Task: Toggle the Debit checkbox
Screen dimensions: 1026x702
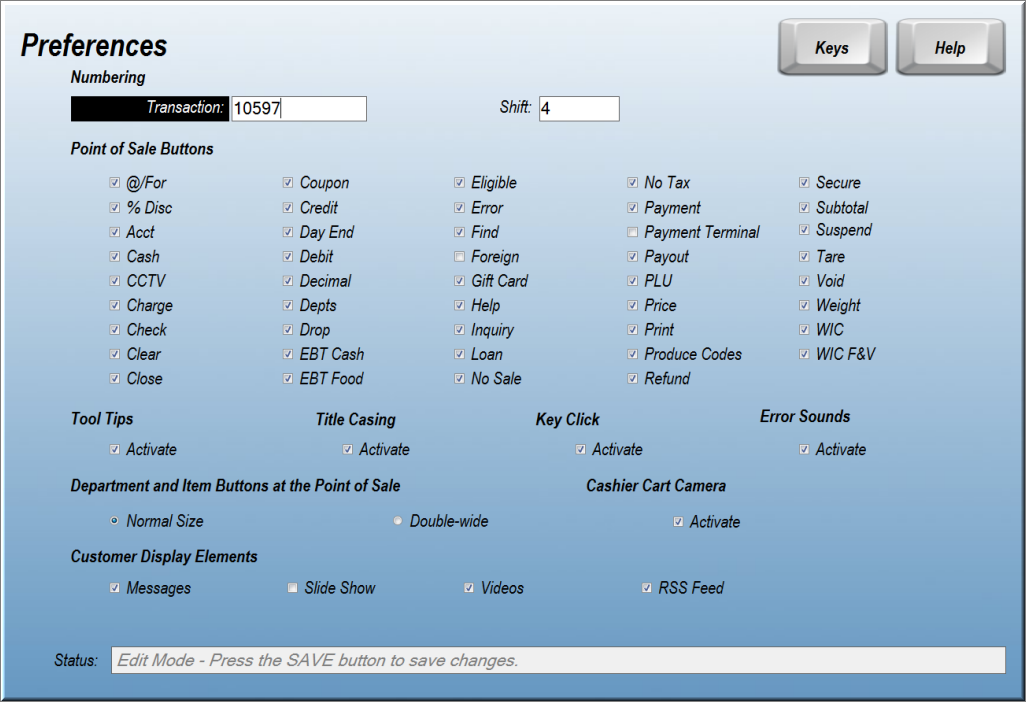Action: [x=288, y=256]
